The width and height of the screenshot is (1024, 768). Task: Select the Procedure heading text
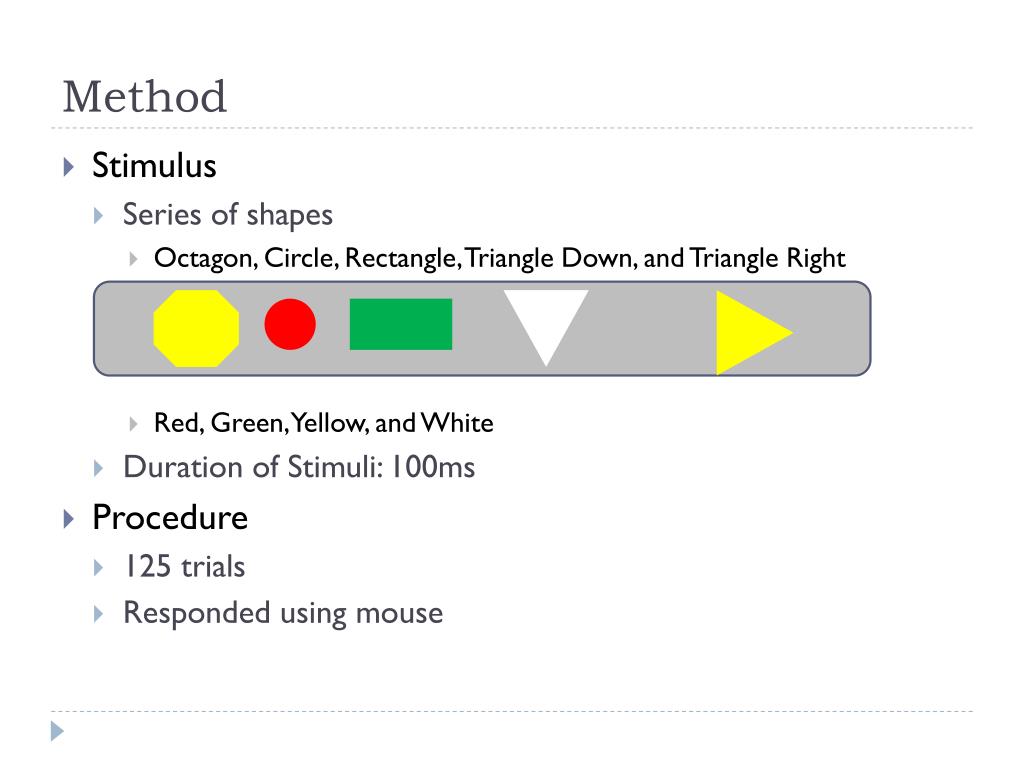coord(170,518)
